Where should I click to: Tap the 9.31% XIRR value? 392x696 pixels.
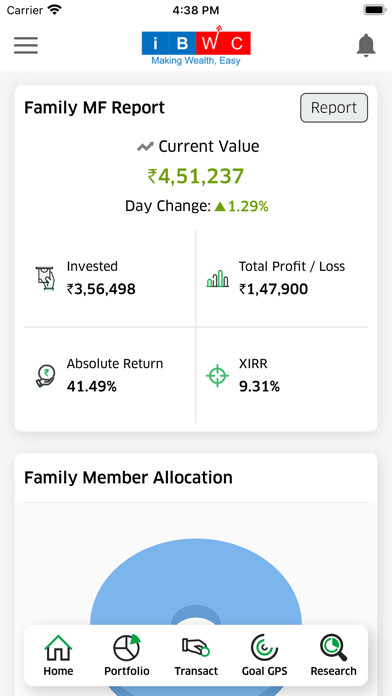point(259,387)
